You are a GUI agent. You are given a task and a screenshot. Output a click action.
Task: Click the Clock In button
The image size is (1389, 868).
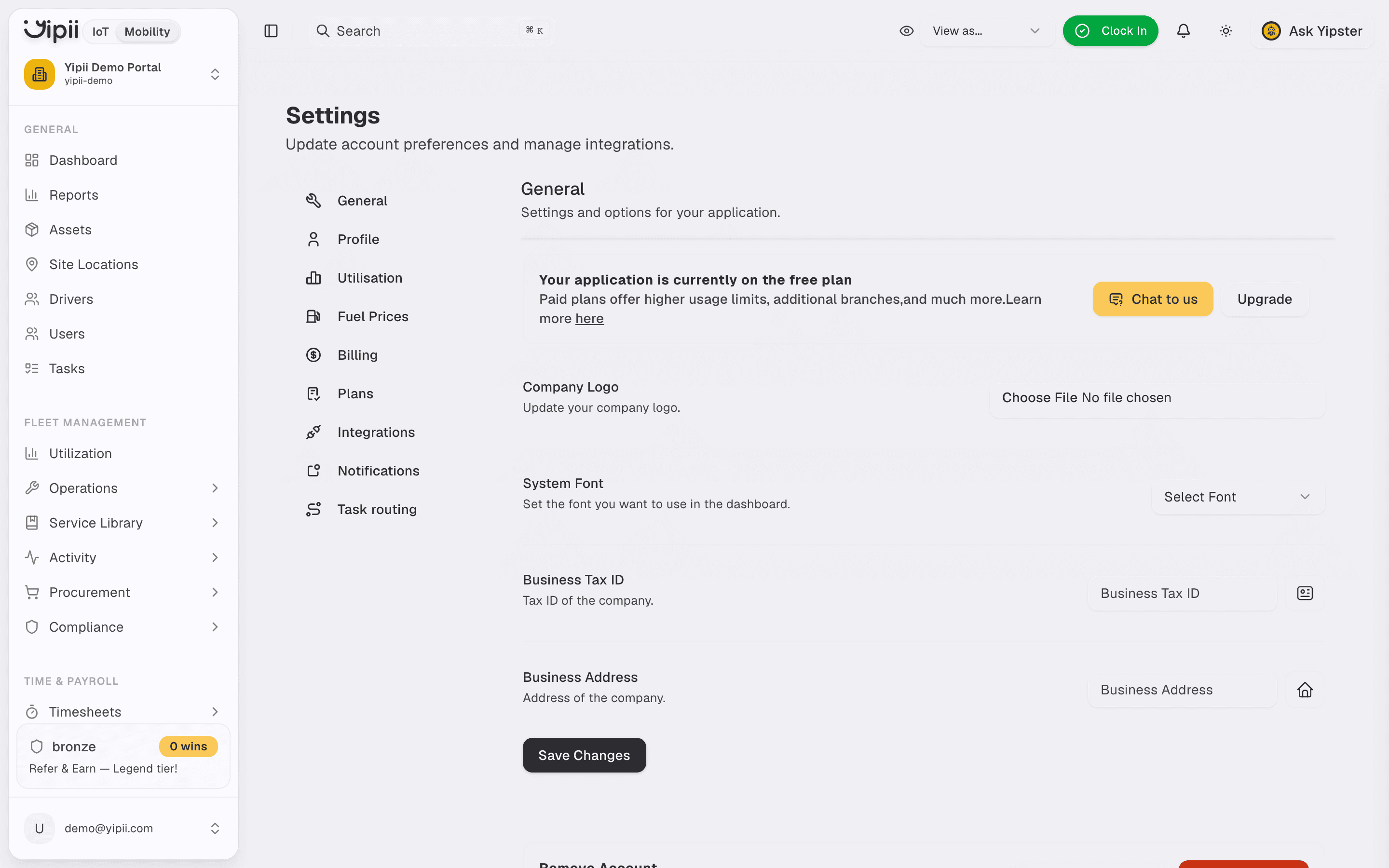pyautogui.click(x=1110, y=31)
